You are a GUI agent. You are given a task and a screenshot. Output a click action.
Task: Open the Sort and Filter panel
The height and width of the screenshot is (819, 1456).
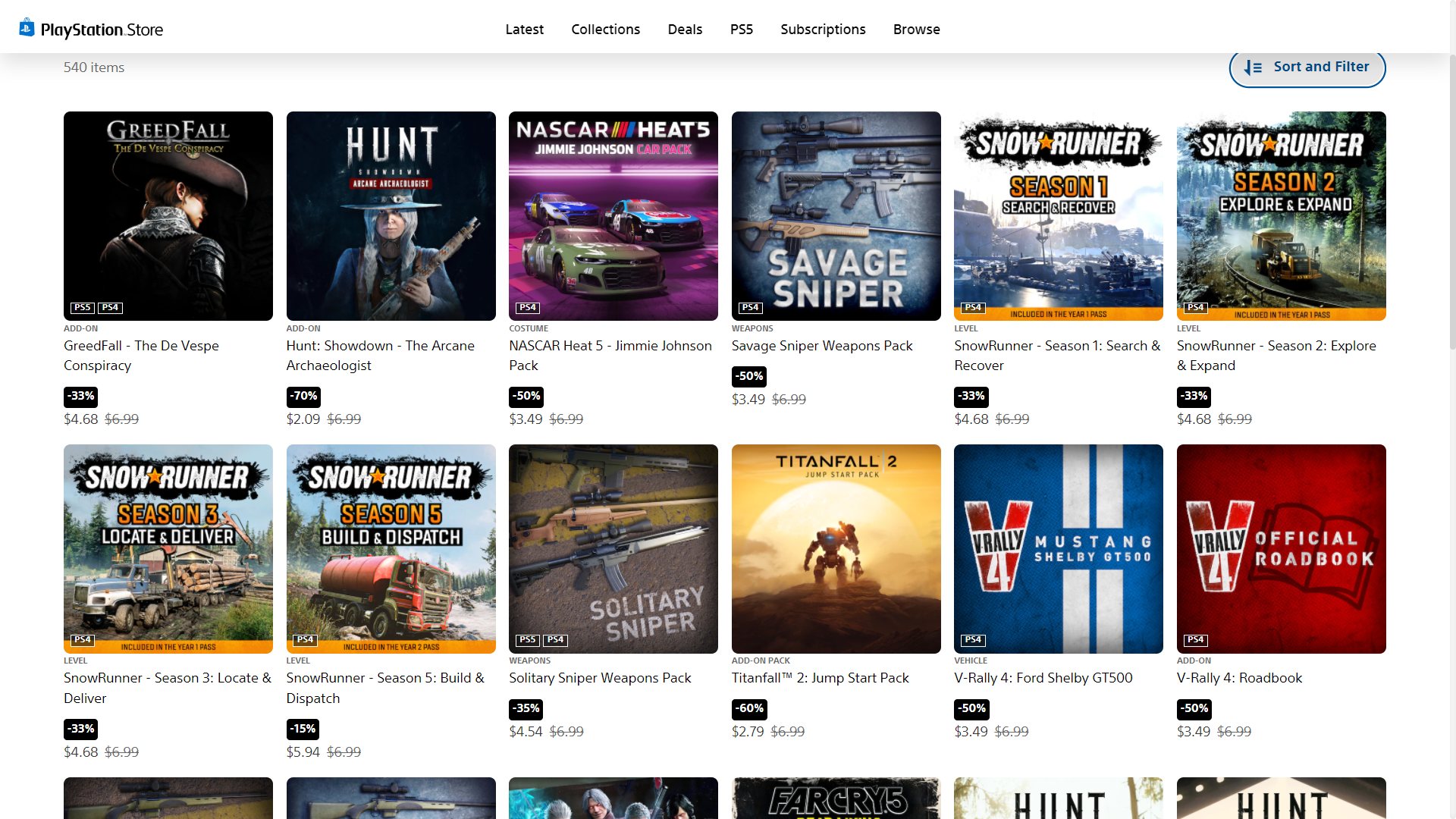1307,67
